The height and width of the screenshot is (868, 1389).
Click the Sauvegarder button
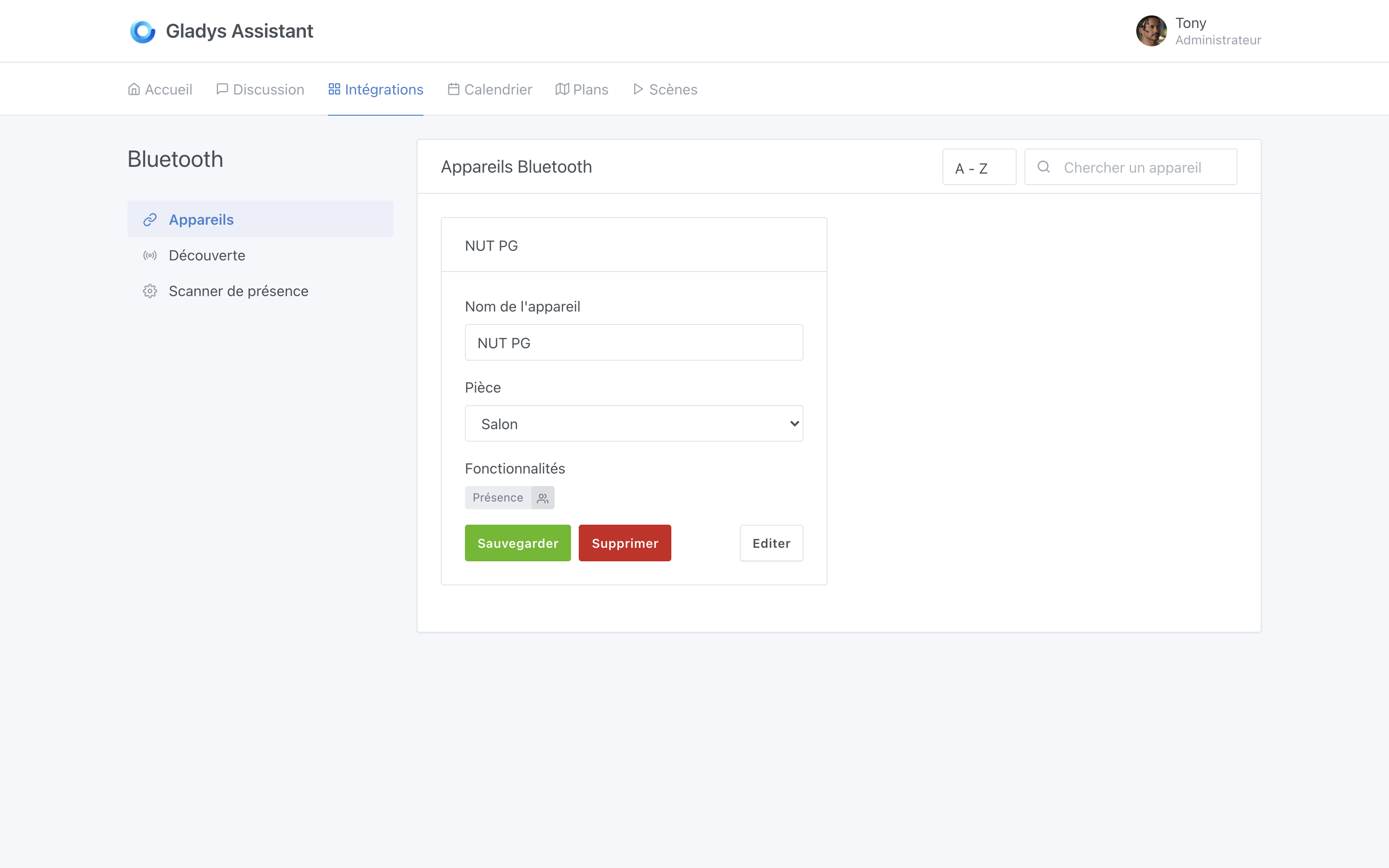(517, 542)
